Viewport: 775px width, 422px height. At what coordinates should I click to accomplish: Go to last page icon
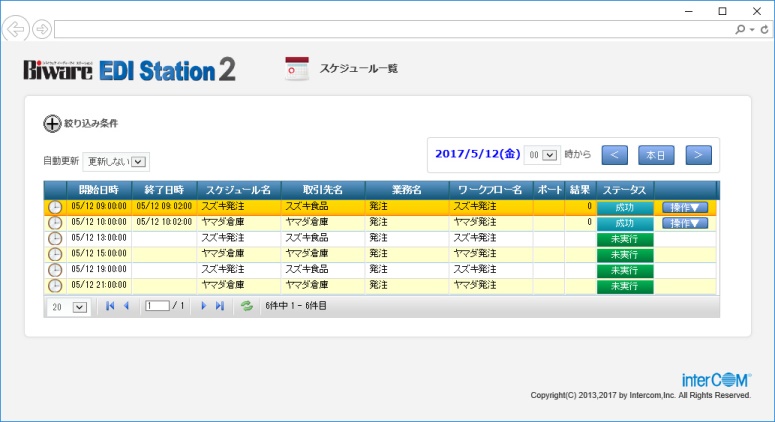pyautogui.click(x=220, y=306)
